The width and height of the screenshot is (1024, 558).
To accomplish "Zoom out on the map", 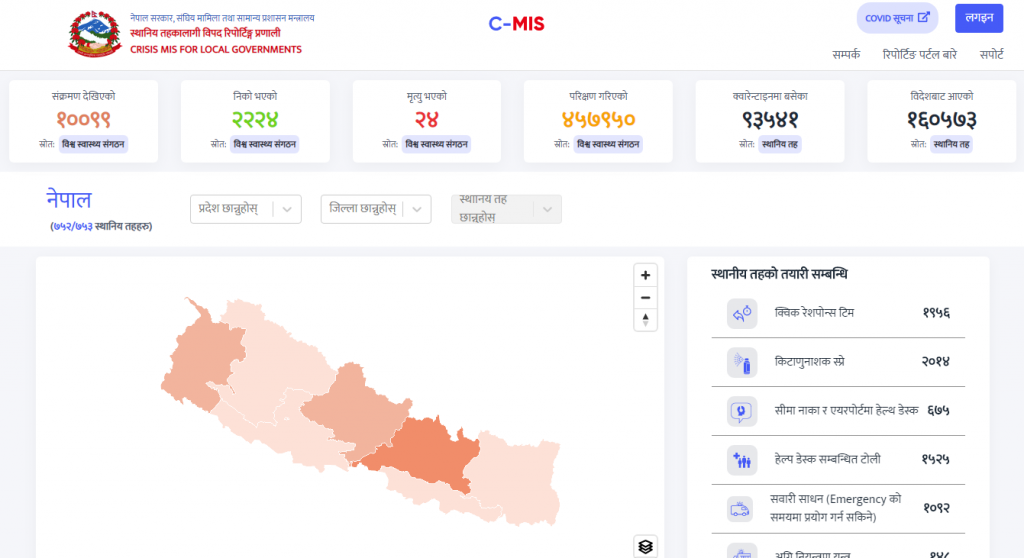I will pos(646,297).
